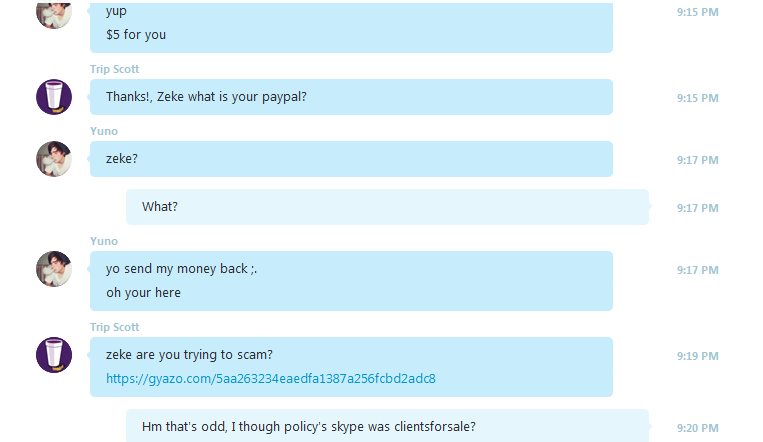The height and width of the screenshot is (442, 763).
Task: Click Yuno's avatar beside 'yo send my money back'
Action: 54,269
